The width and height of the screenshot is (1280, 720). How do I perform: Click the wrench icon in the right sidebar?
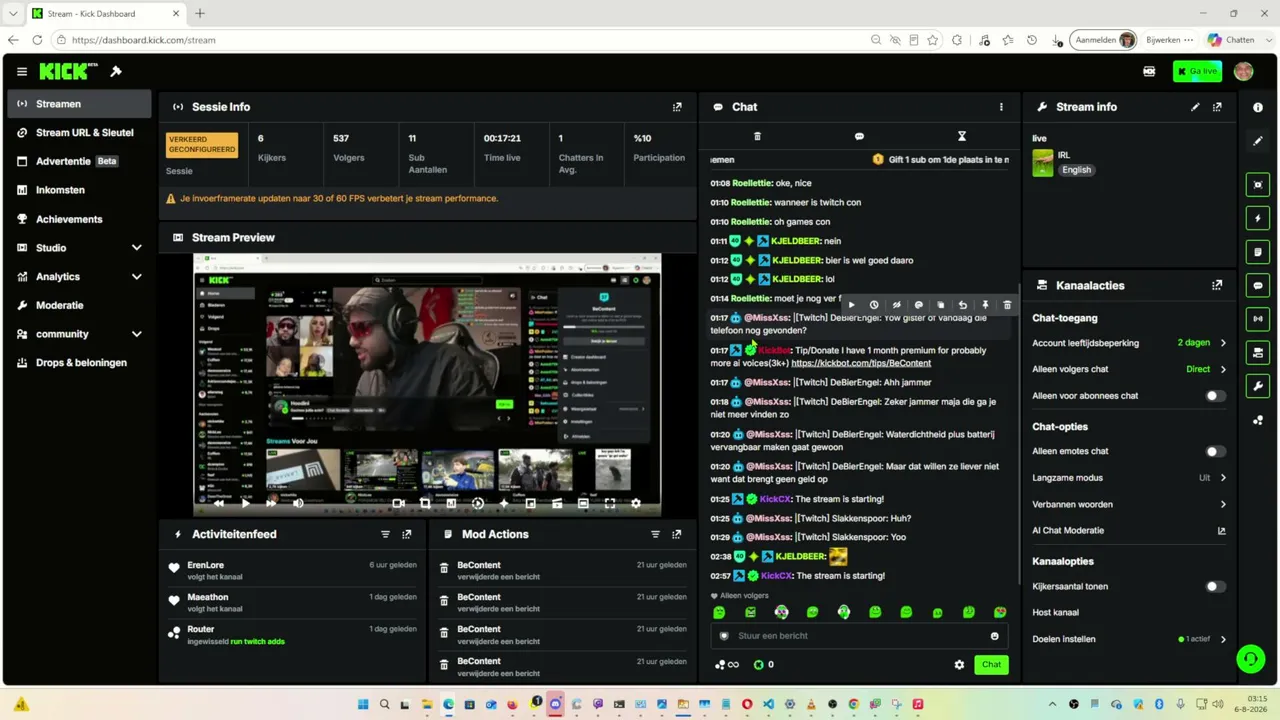click(1258, 386)
